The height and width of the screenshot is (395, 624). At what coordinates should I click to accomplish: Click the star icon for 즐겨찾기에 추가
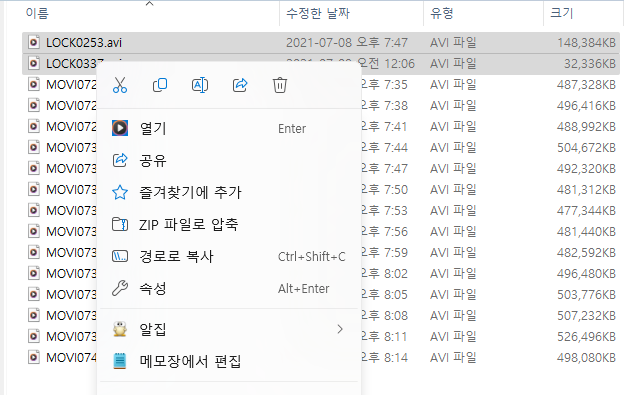pyautogui.click(x=120, y=193)
